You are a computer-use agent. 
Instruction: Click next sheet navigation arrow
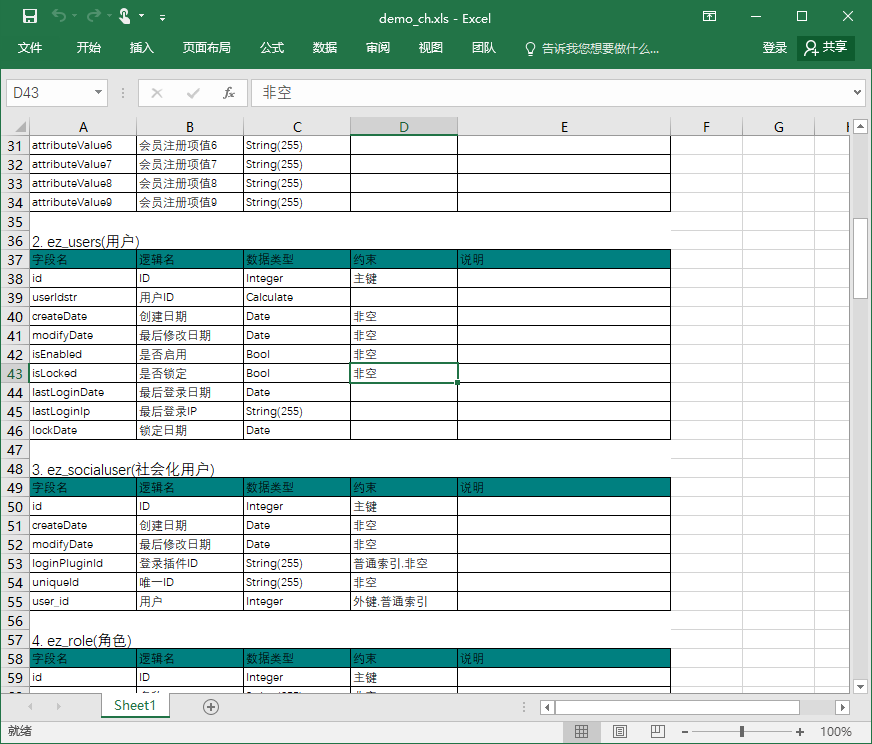(58, 707)
